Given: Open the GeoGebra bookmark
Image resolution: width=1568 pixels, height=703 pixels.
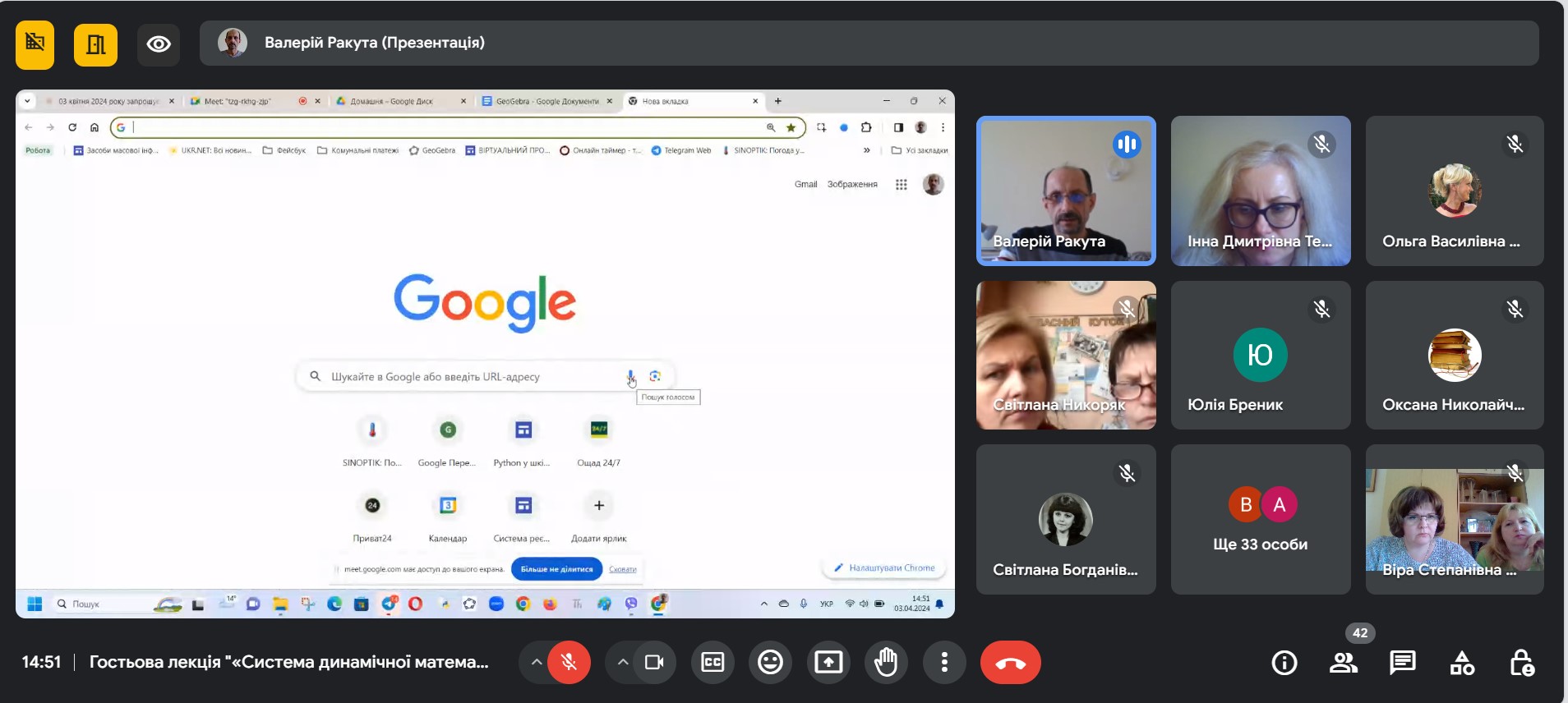Looking at the screenshot, I should 432,150.
